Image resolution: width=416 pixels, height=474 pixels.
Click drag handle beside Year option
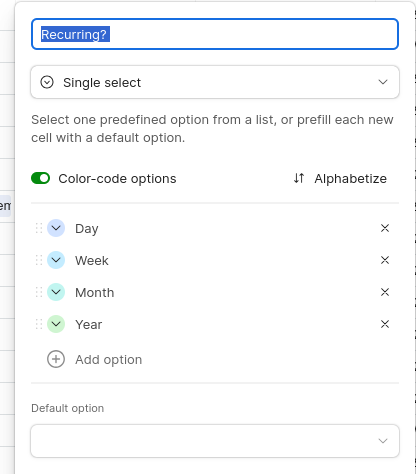[x=39, y=324]
